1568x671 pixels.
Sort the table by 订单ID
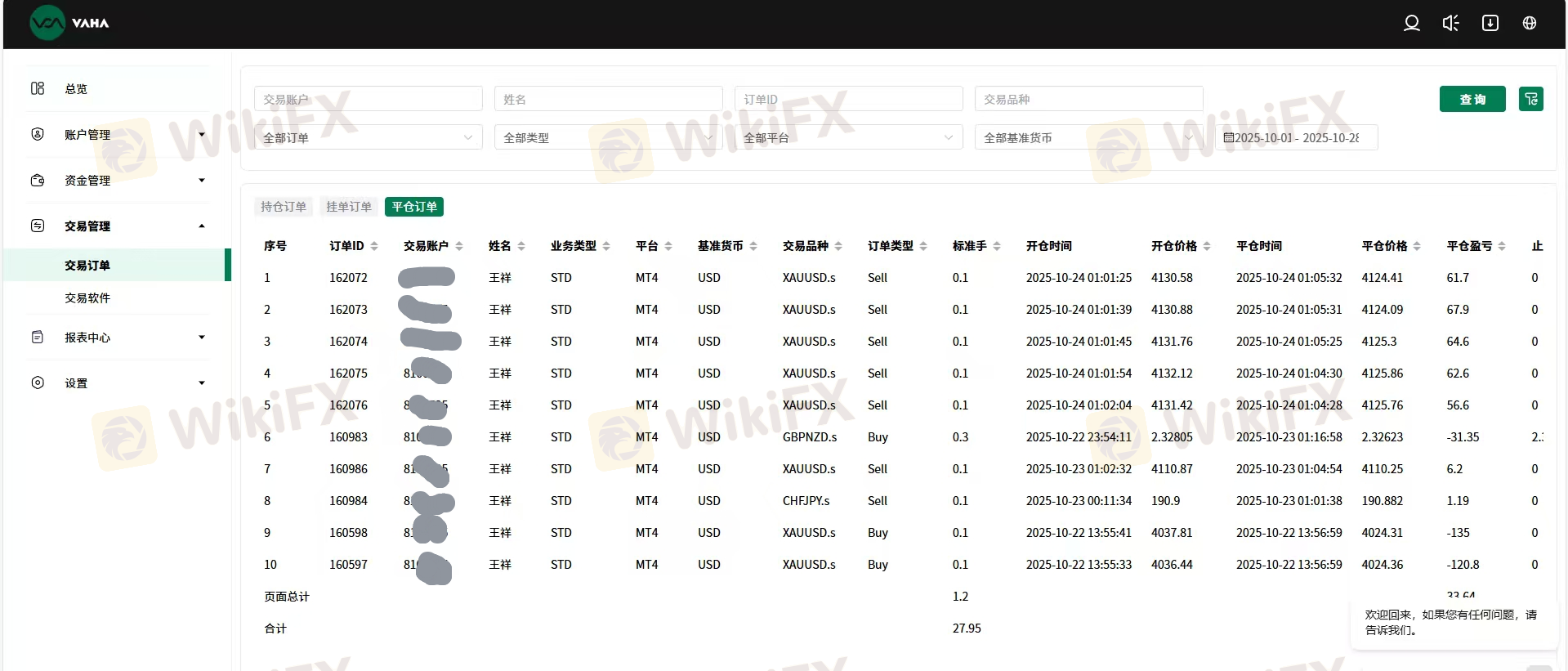tap(374, 246)
